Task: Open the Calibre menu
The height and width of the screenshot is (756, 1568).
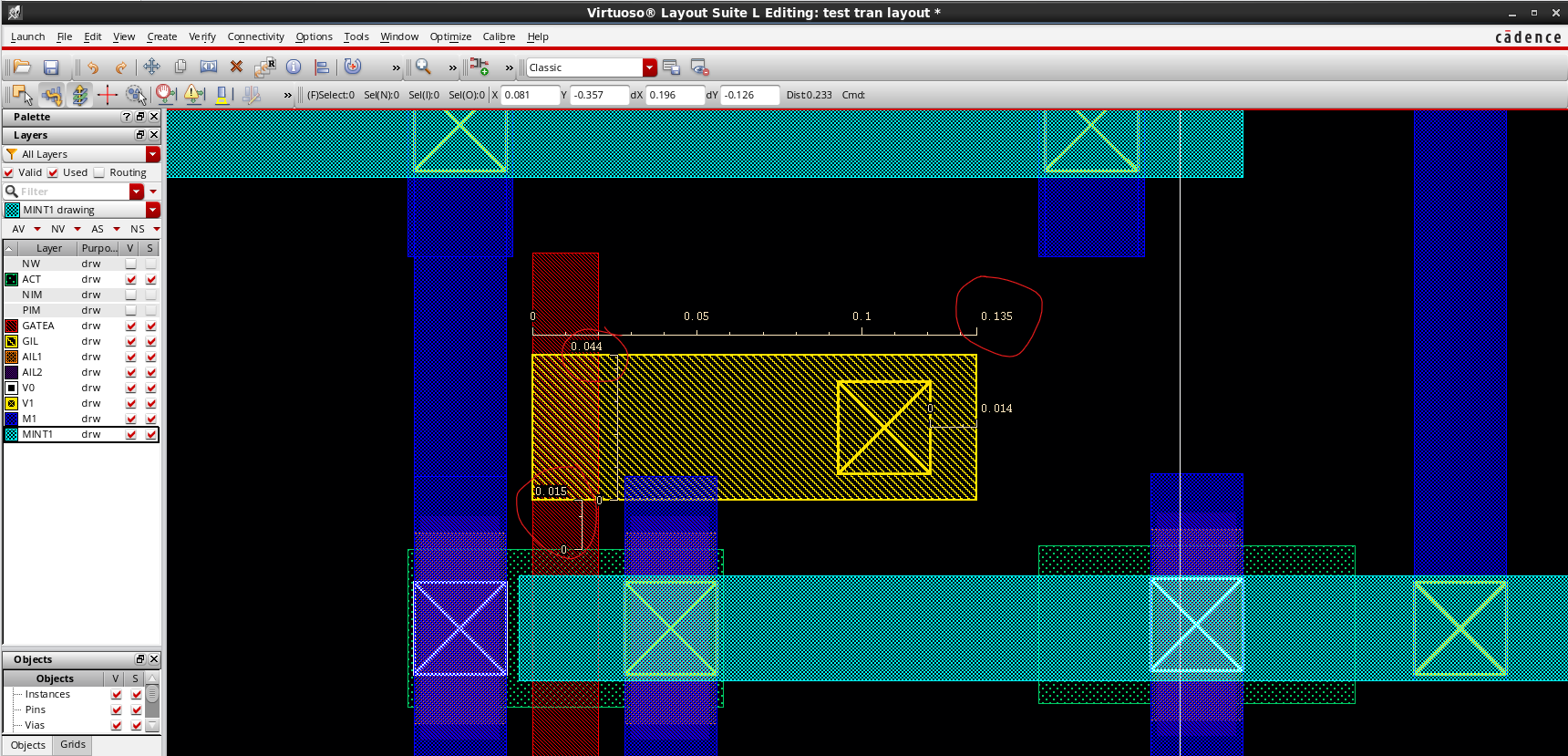Action: click(499, 36)
